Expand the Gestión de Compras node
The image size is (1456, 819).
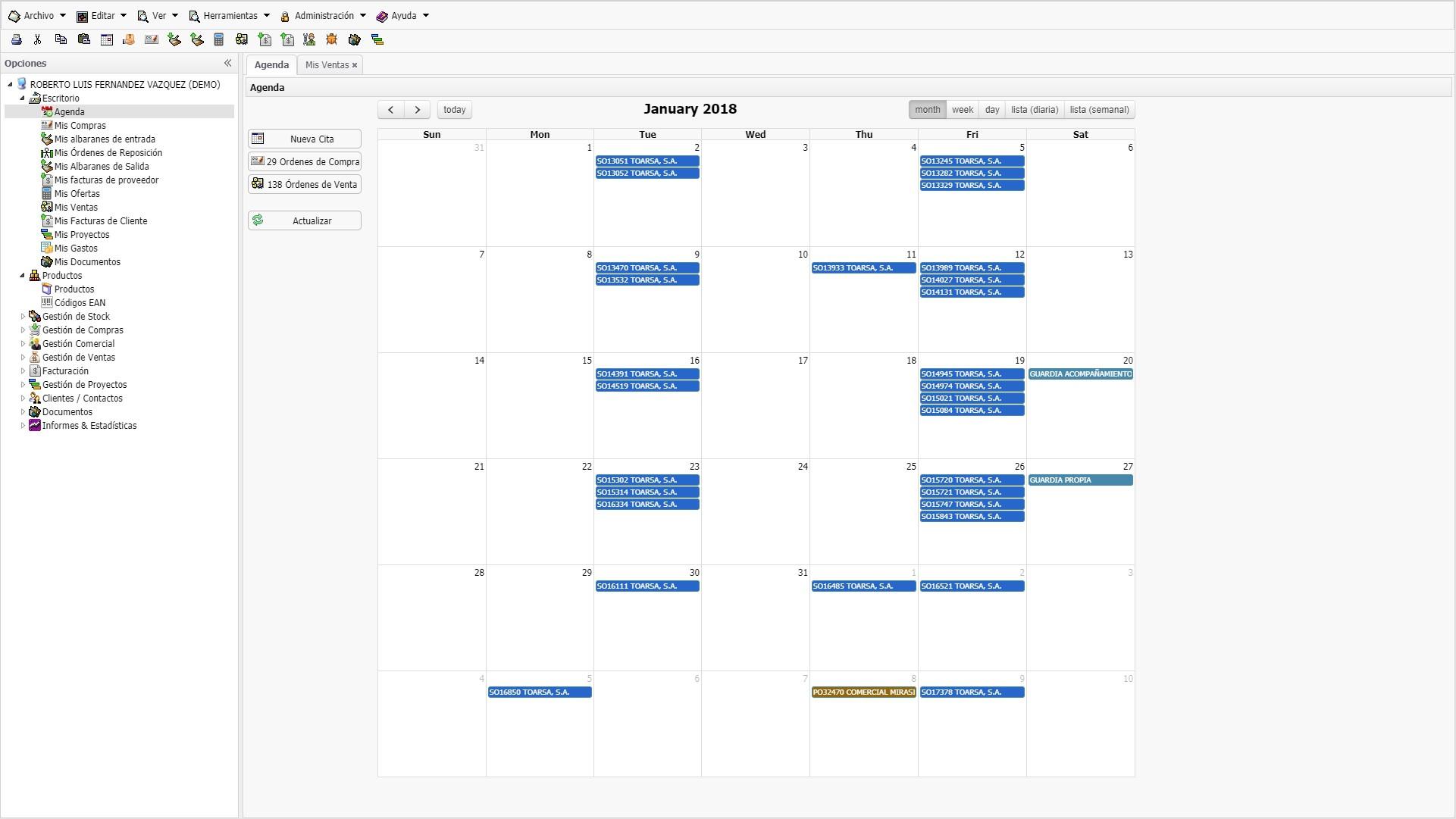23,330
